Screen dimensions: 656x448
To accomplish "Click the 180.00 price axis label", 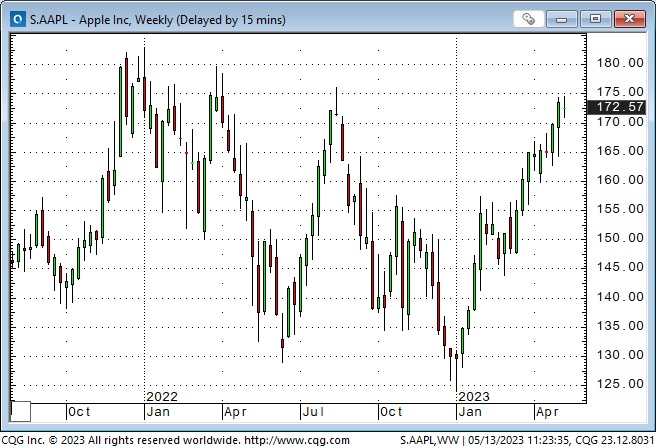I will [620, 63].
